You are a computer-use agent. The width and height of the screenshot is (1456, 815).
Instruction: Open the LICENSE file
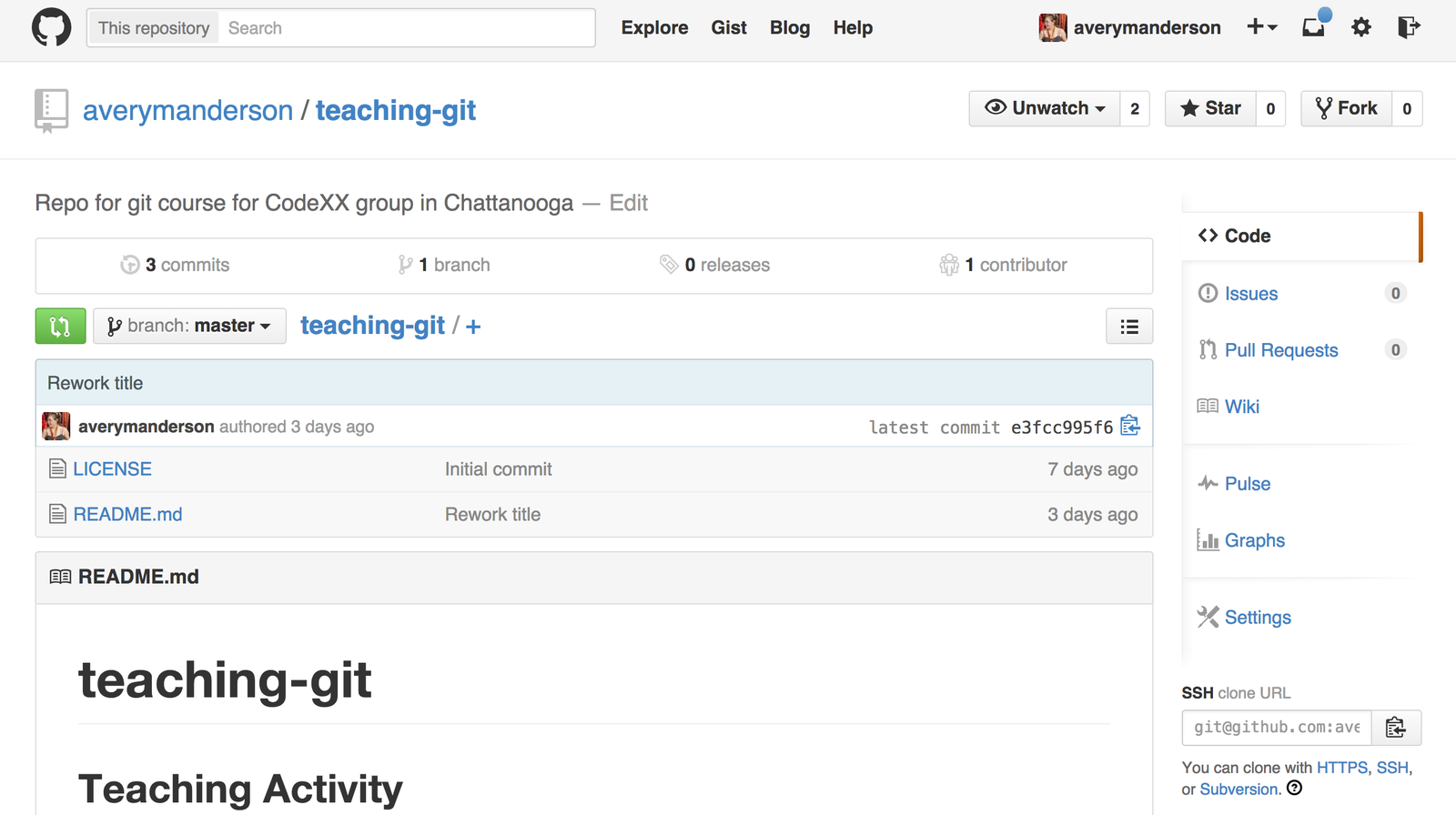(x=112, y=468)
